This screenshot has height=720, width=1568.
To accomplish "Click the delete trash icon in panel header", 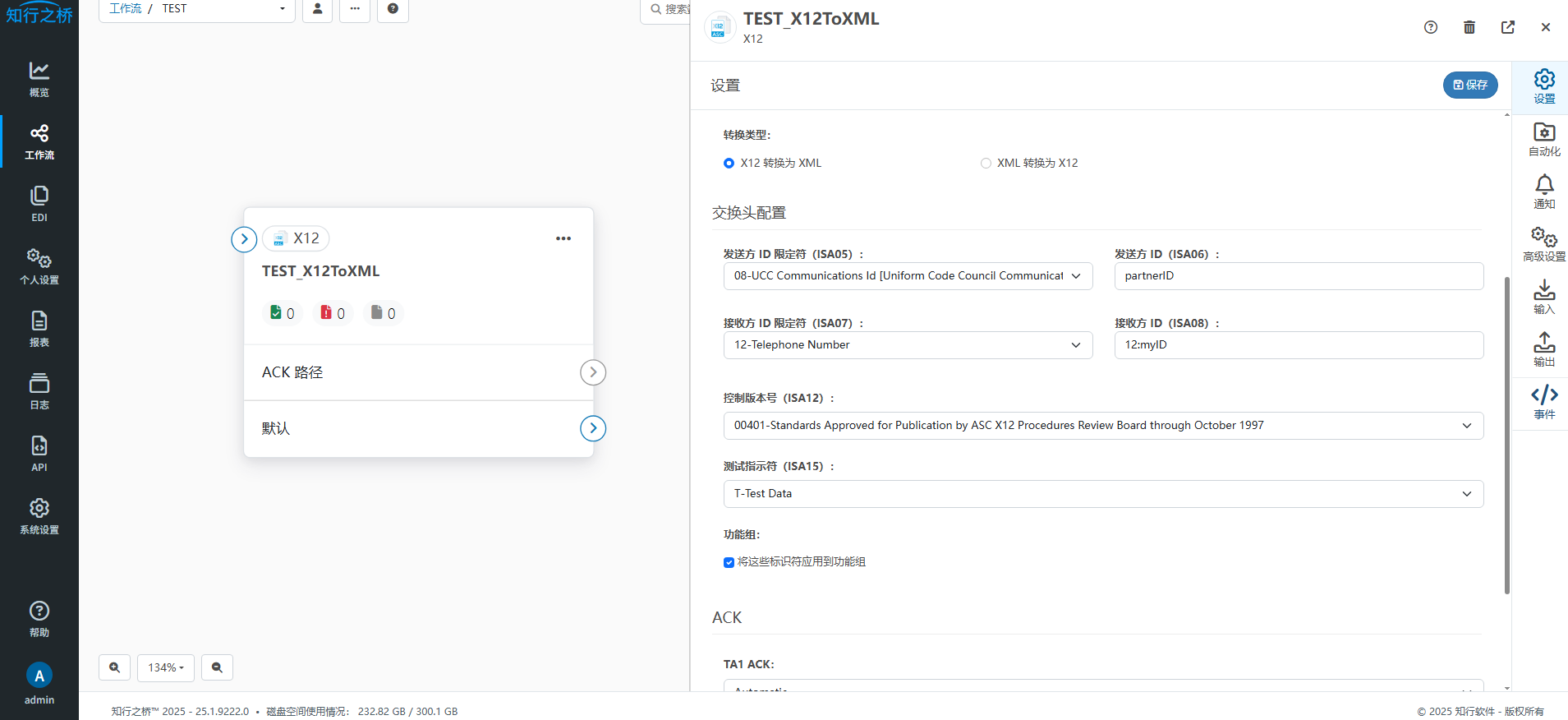I will 1469,27.
